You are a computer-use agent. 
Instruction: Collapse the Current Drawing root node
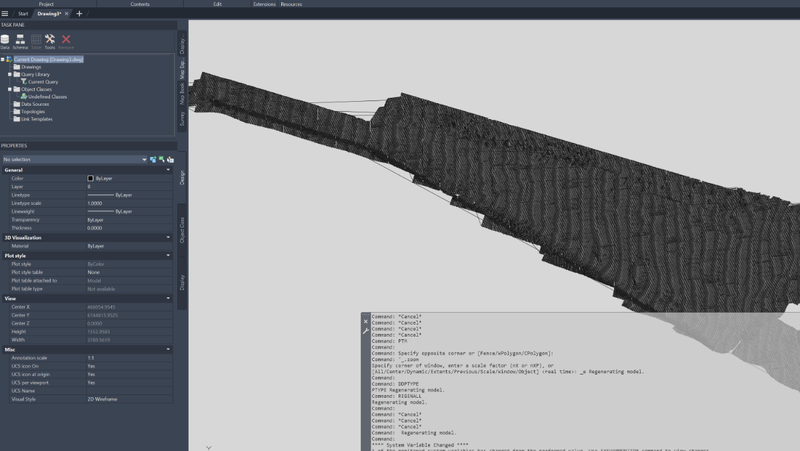3,60
